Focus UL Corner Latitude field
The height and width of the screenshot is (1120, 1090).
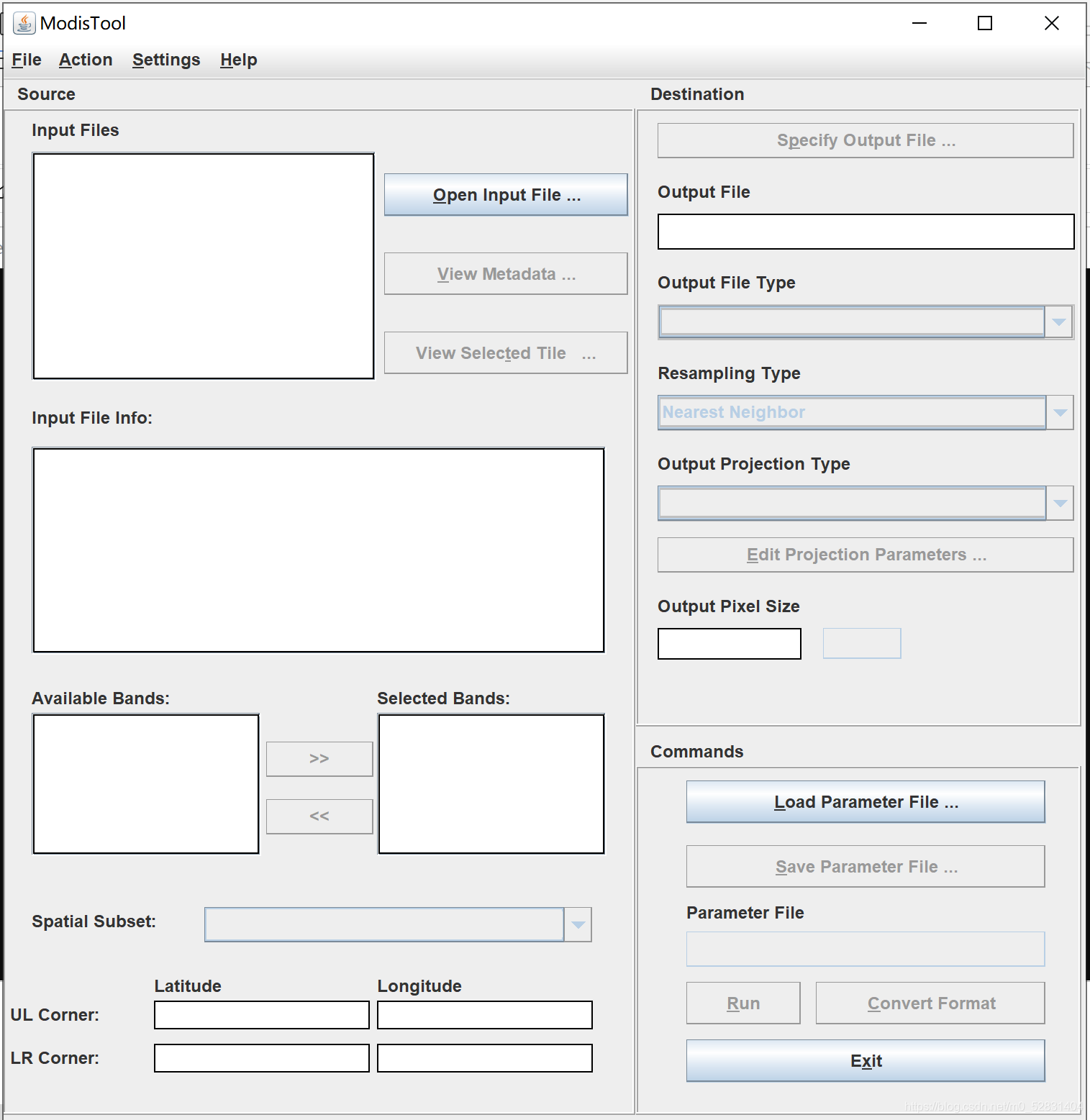pos(262,1015)
